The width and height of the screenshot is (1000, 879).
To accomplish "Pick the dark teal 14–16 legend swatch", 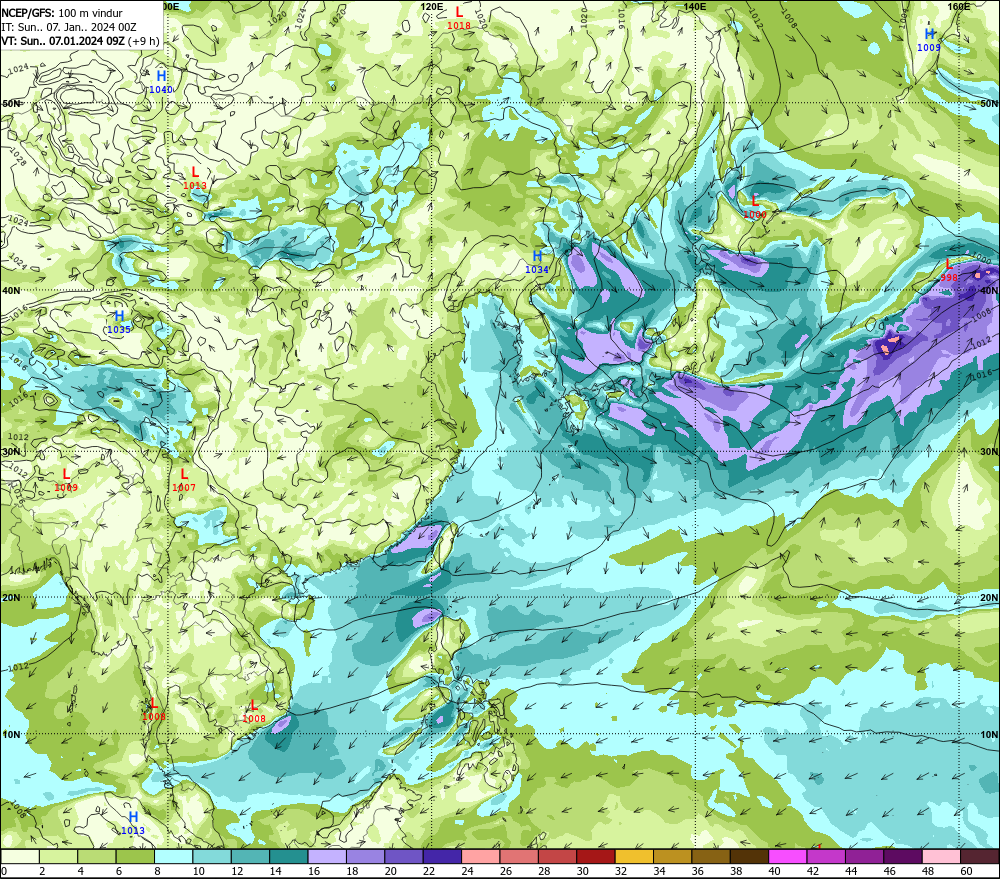I will point(289,856).
